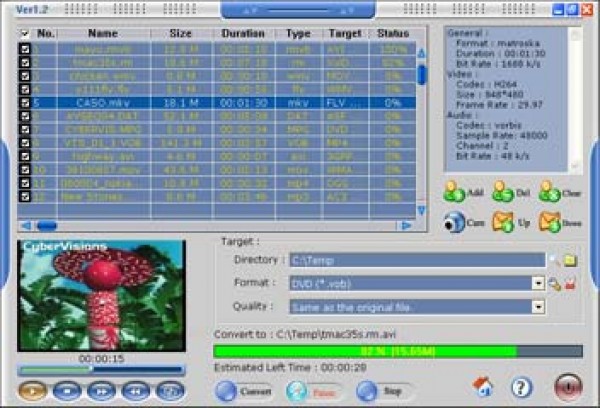
Task: Click the fifth preview control button
Action: 171,391
